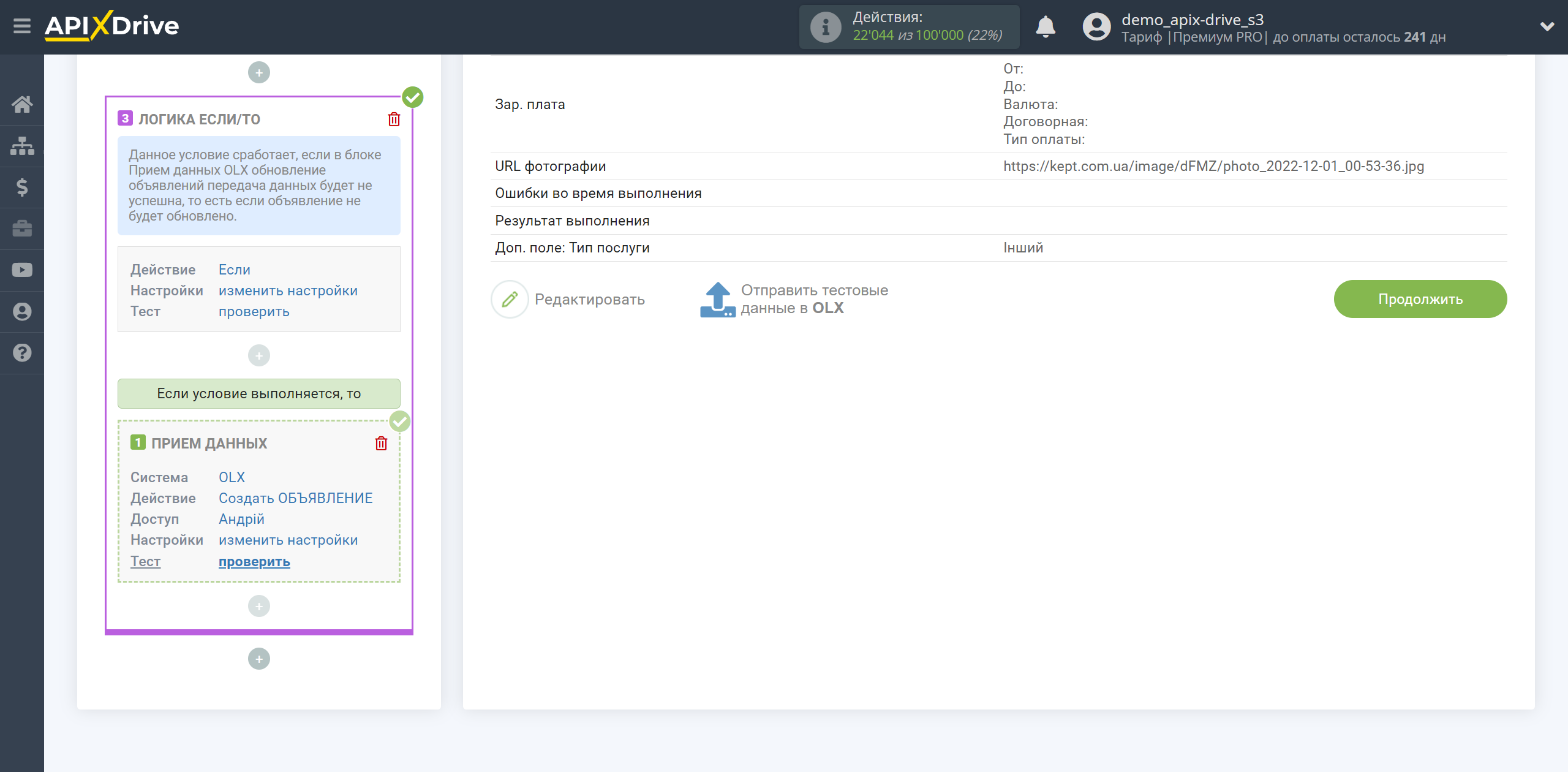Open connections sitemap icon in sidebar
The height and width of the screenshot is (772, 1568).
(x=22, y=146)
